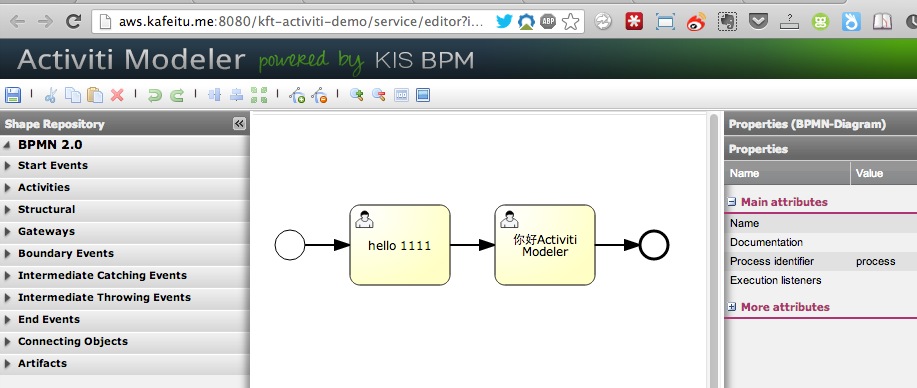The height and width of the screenshot is (388, 917).
Task: Sort by the Name column header
Action: pos(787,173)
